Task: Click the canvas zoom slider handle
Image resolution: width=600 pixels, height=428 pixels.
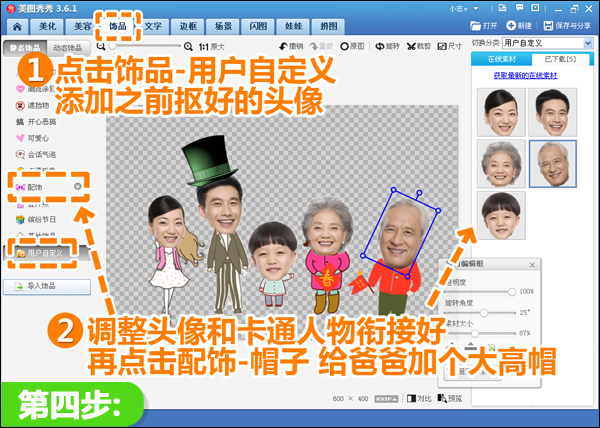Action: [x=112, y=46]
